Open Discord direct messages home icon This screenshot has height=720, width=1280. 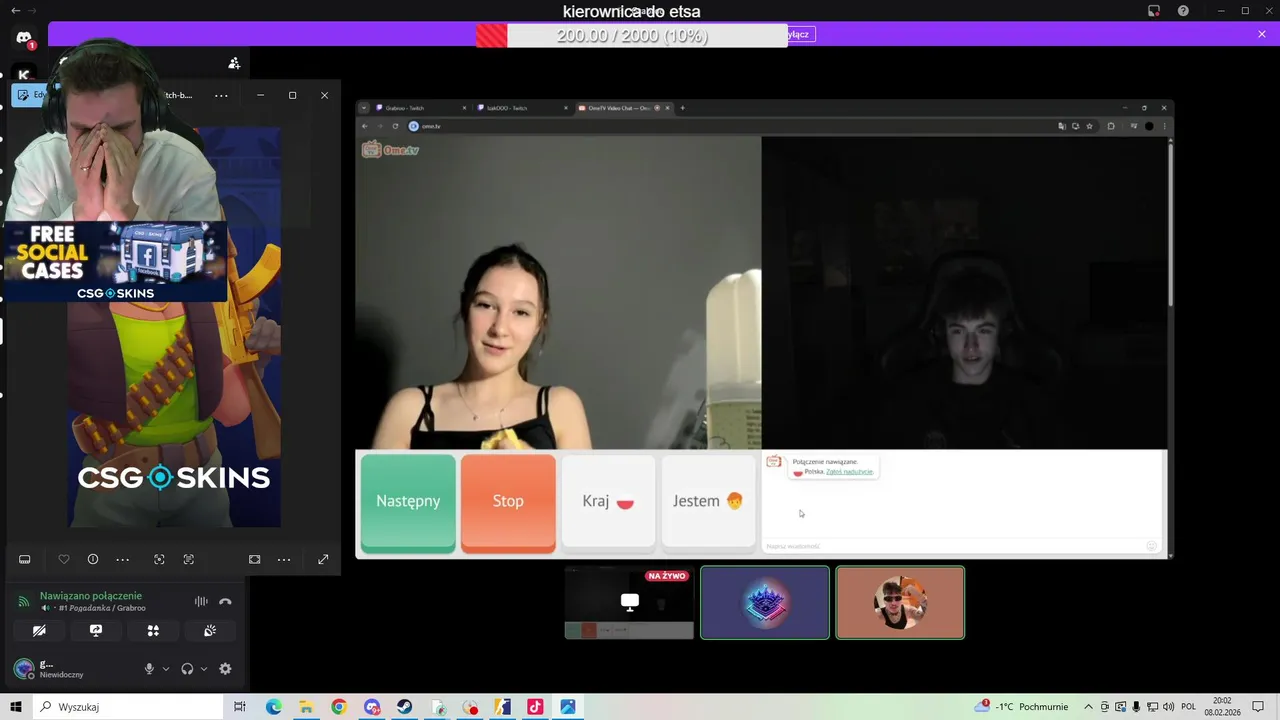(24, 38)
